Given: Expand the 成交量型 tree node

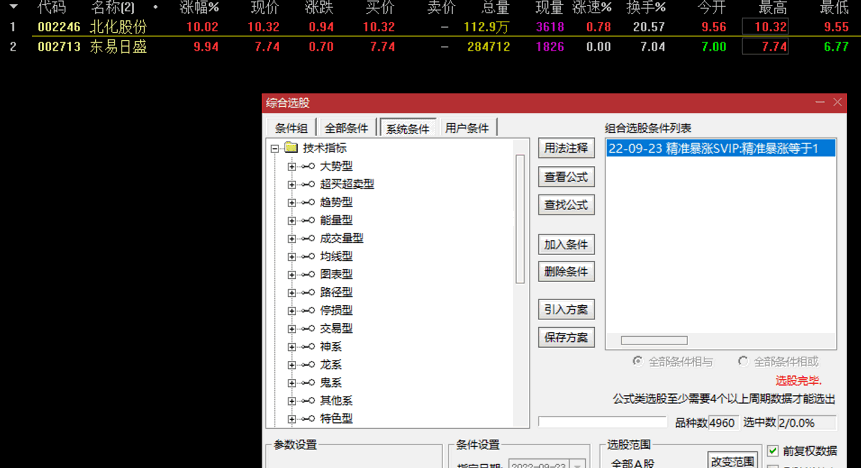Looking at the screenshot, I should pos(292,239).
